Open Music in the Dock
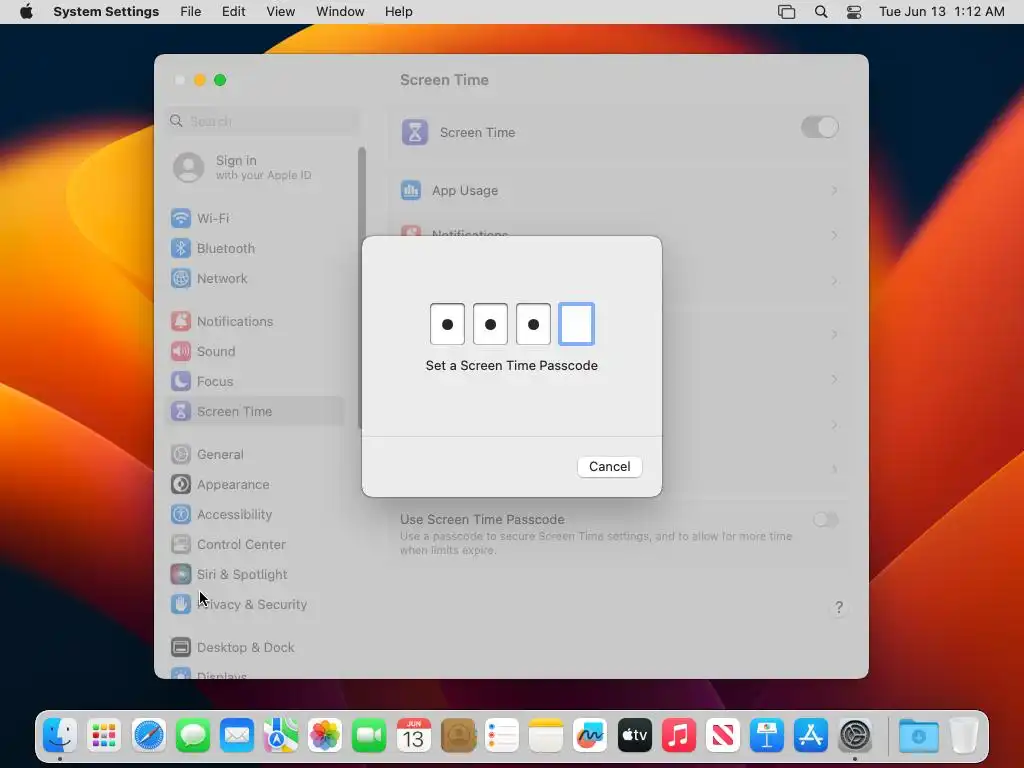Viewport: 1024px width, 768px height. click(x=679, y=736)
